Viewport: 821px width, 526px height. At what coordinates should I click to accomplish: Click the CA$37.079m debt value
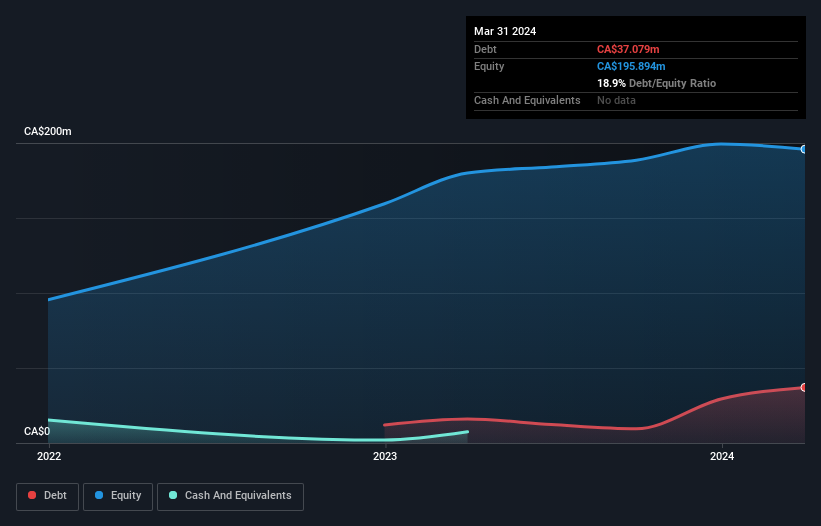point(628,49)
